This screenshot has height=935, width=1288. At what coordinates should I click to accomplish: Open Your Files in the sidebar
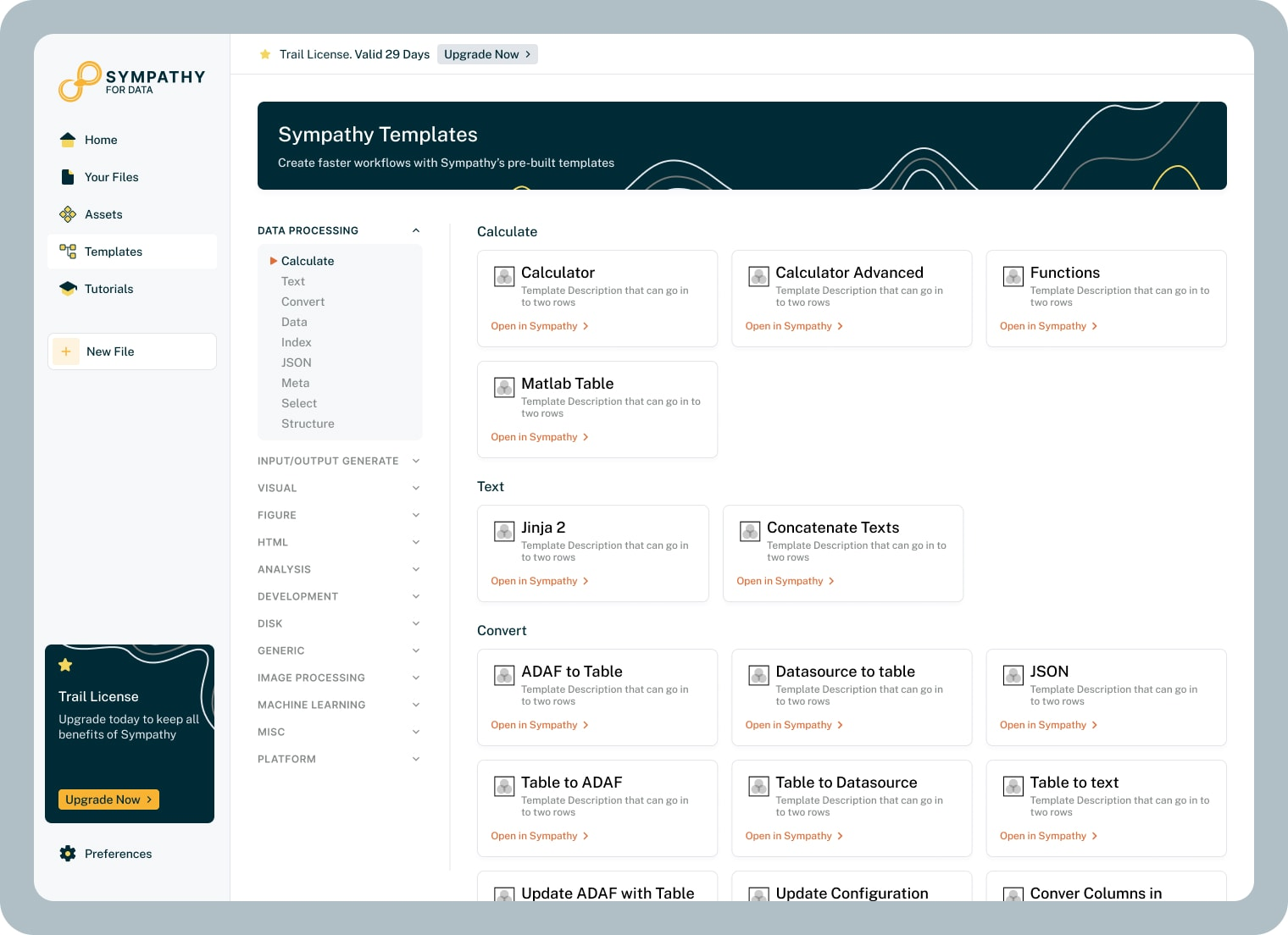[132, 177]
